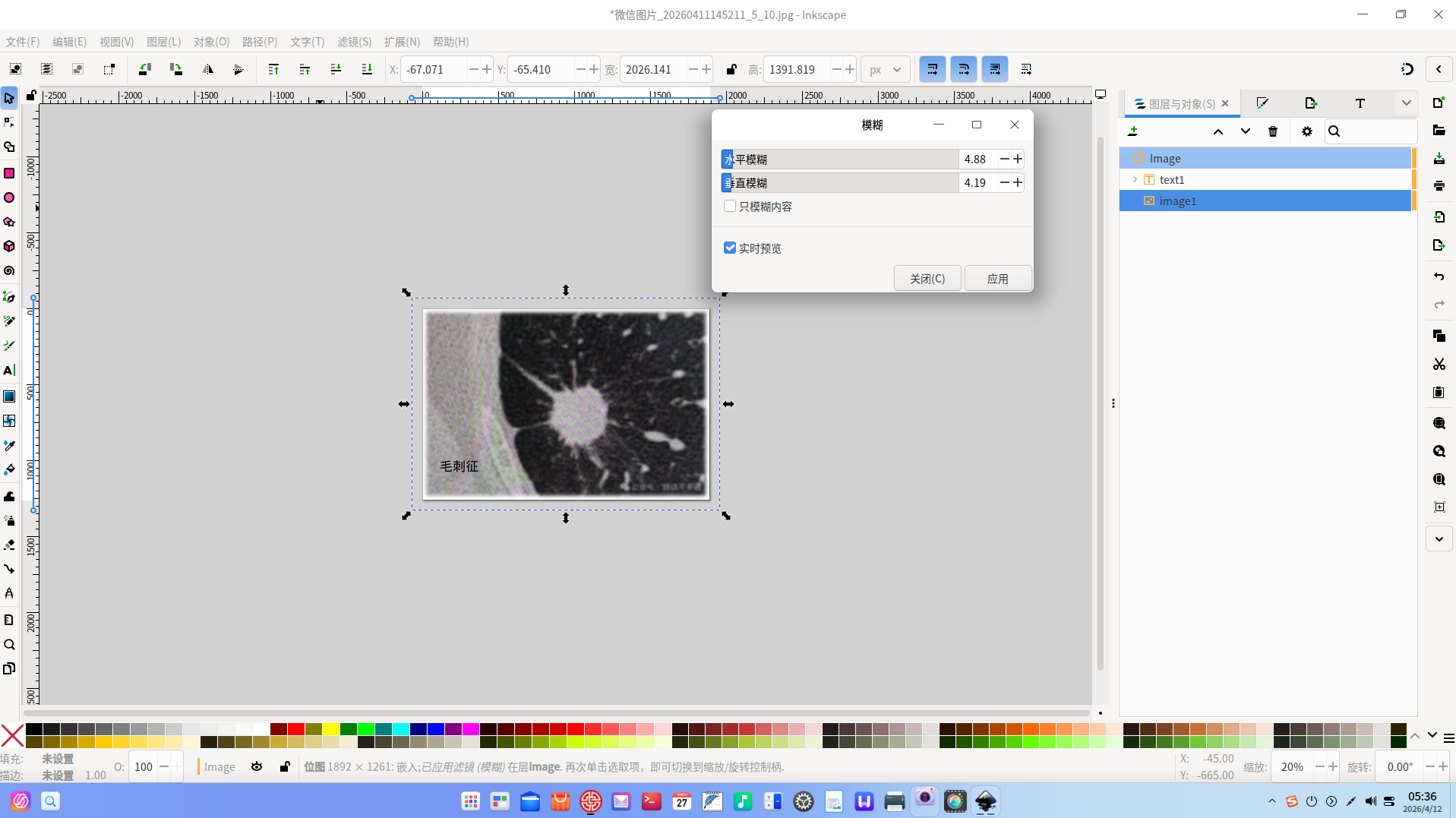1456x818 pixels.
Task: Increase 水平模糊 value with plus
Action: (x=1018, y=159)
